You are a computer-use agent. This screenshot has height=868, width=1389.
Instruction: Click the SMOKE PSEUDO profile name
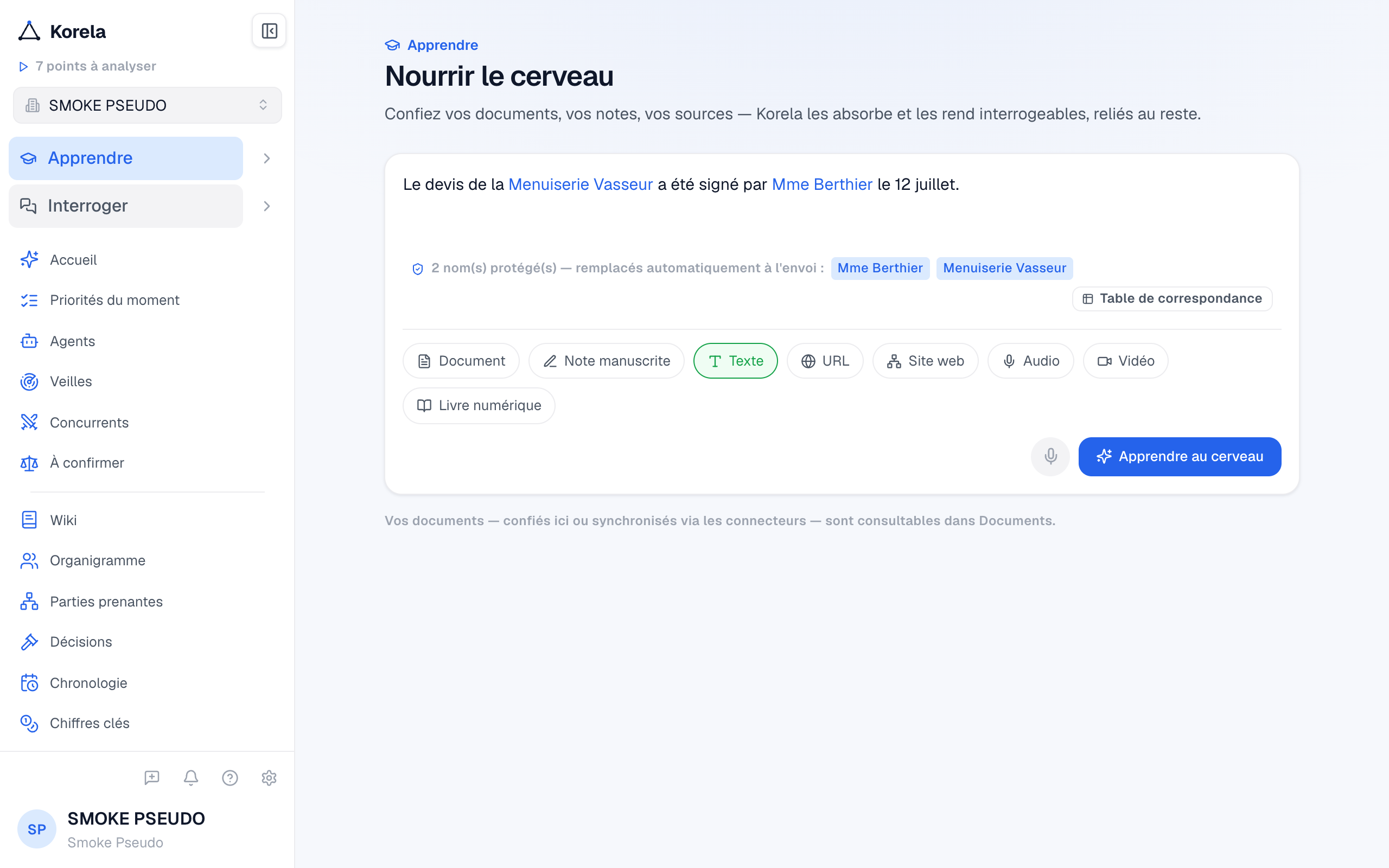136,819
